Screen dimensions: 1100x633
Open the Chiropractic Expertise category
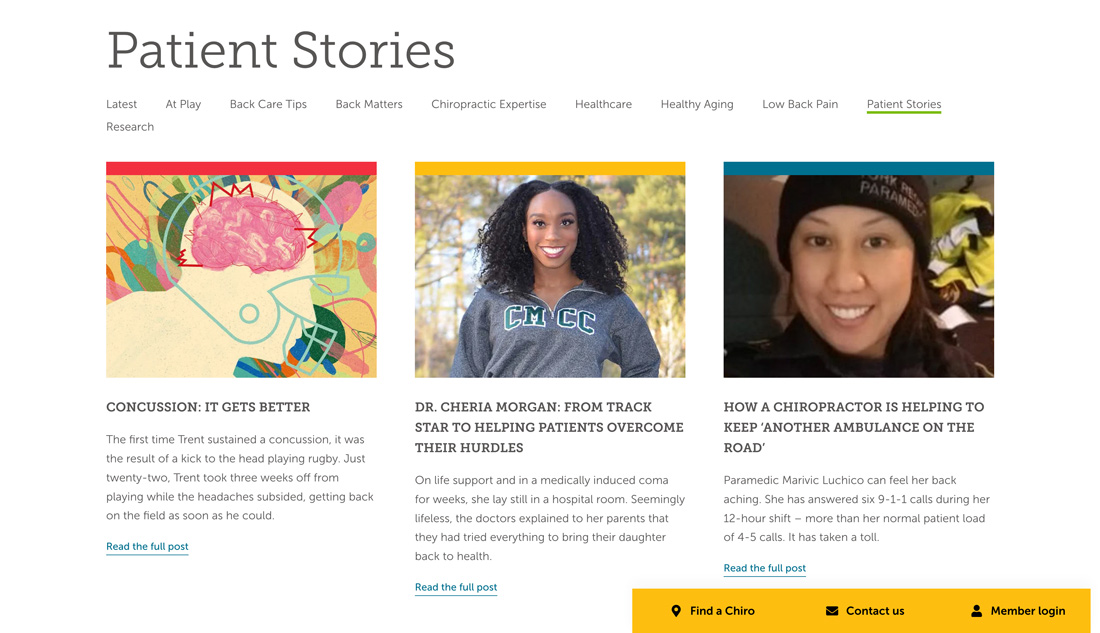(488, 104)
